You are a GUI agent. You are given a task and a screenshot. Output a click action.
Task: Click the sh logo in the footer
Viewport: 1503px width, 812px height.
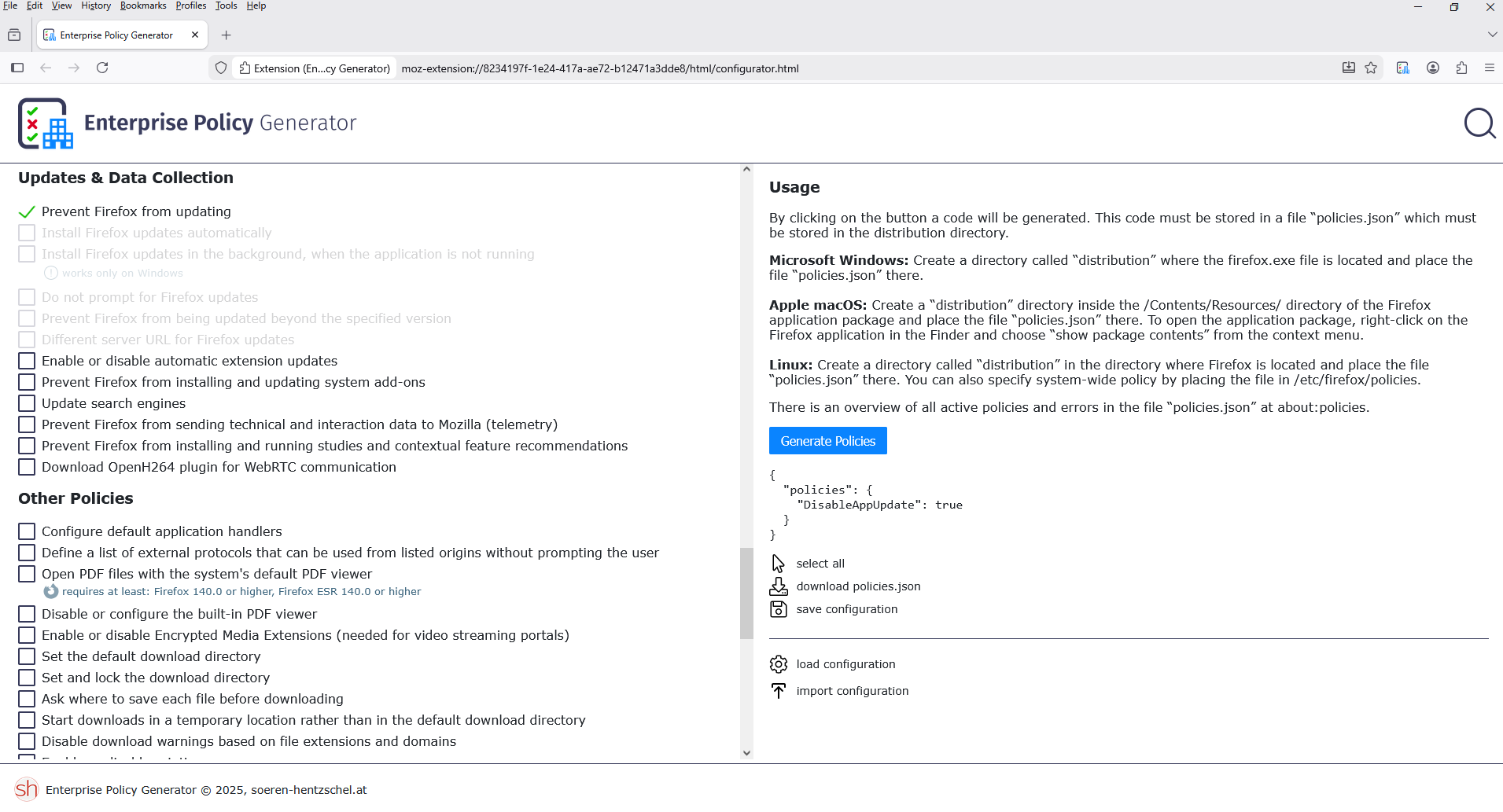click(27, 789)
